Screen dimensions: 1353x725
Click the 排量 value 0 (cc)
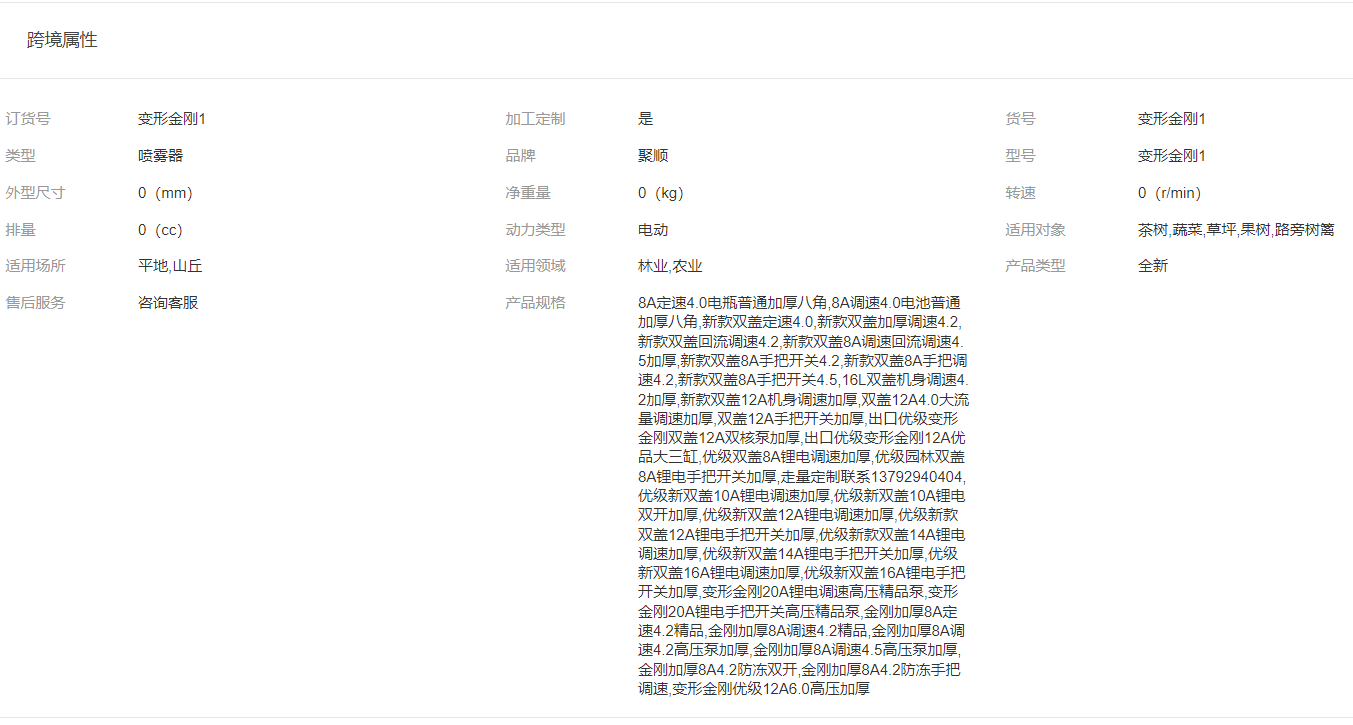pos(160,230)
